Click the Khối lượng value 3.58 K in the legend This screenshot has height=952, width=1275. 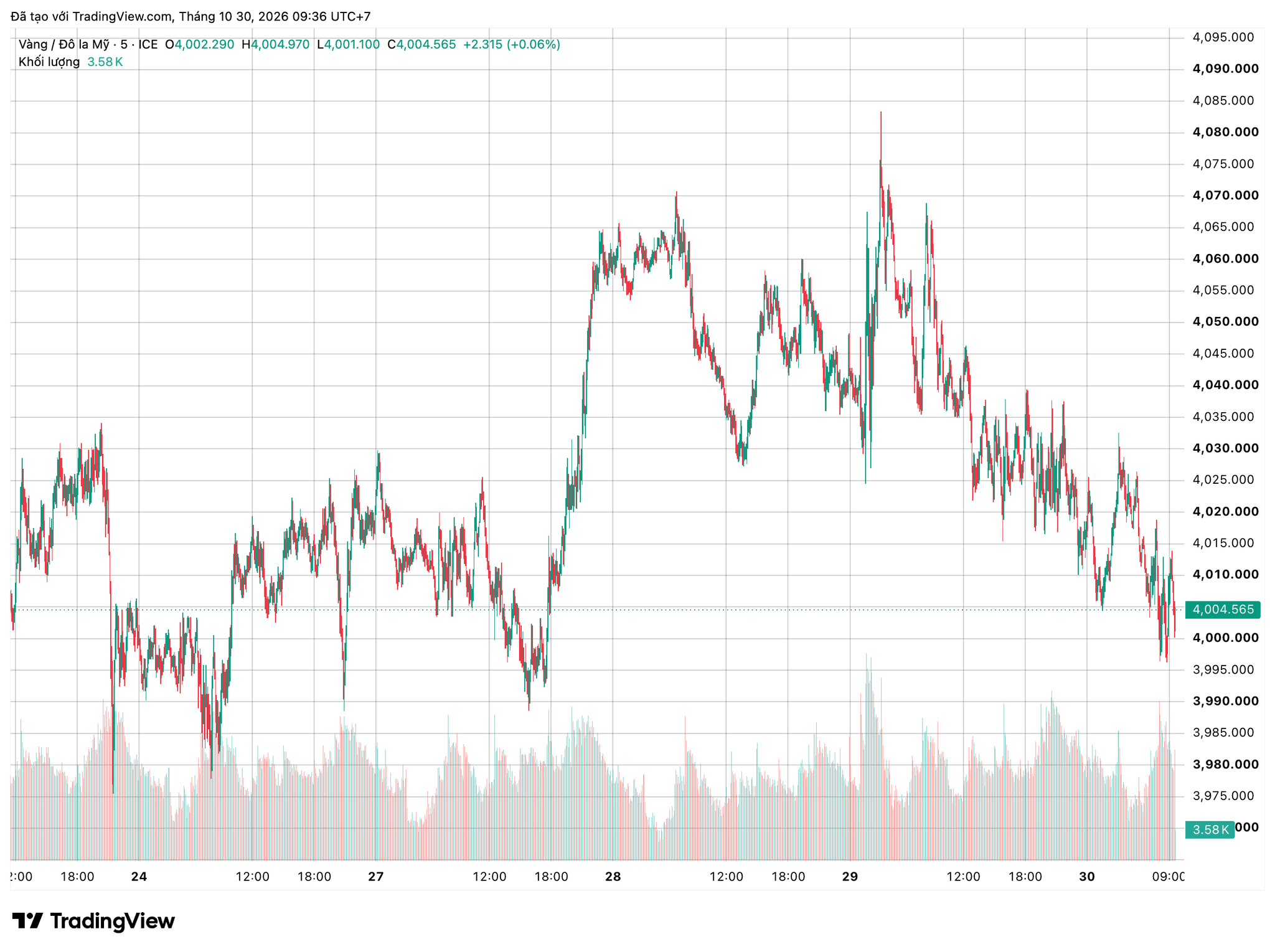[105, 62]
